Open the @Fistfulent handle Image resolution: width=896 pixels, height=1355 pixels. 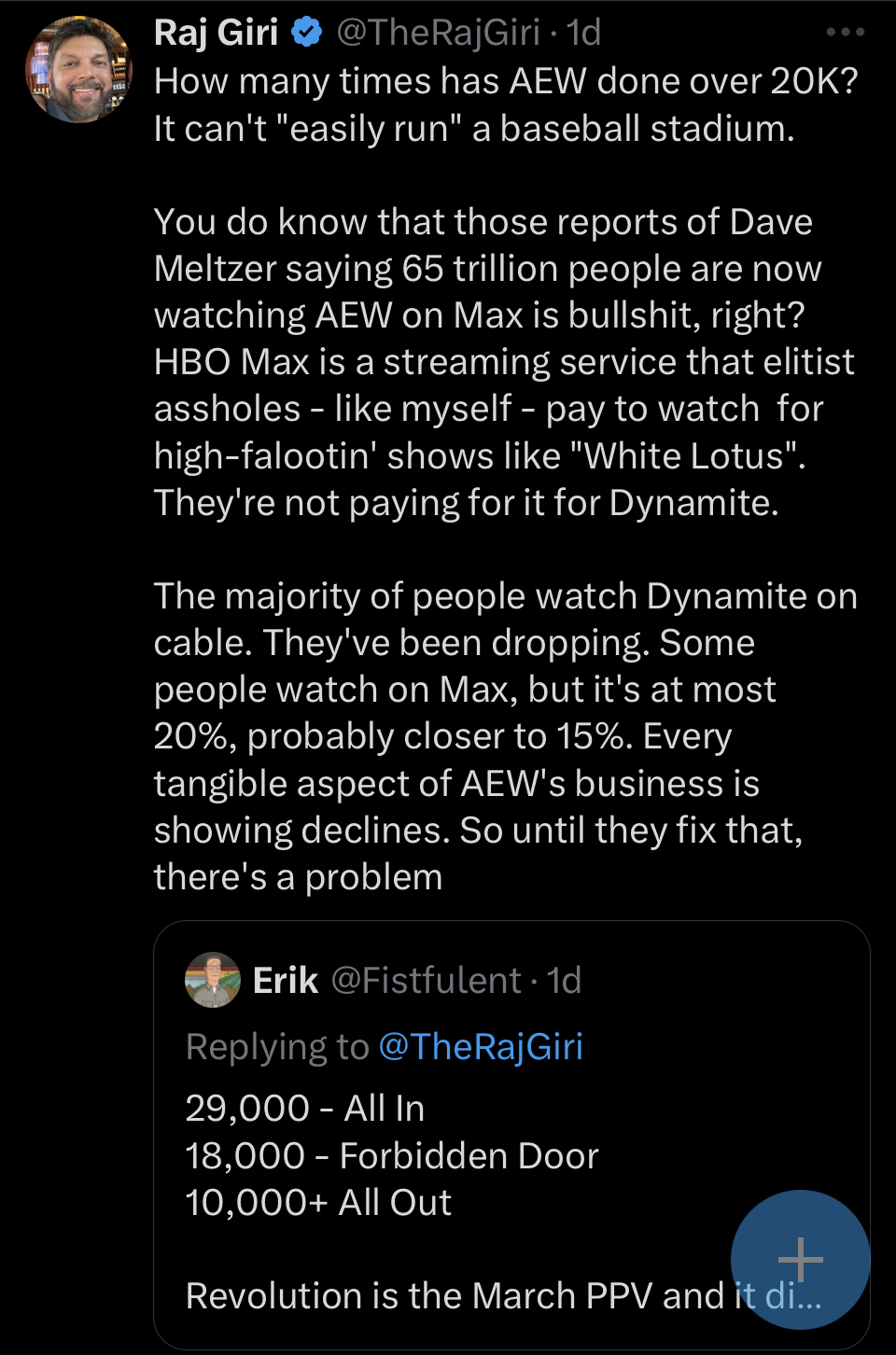click(426, 981)
